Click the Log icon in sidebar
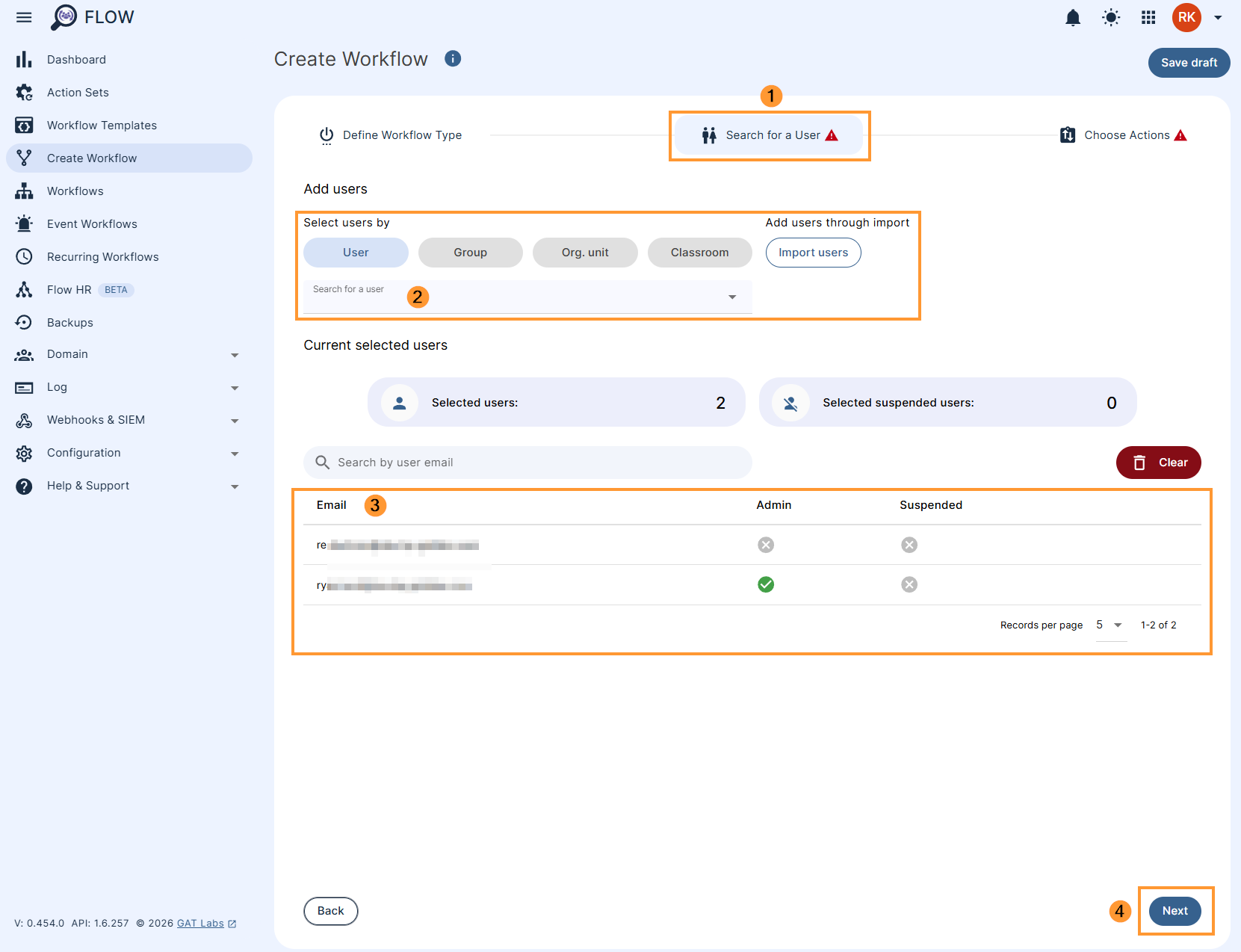Image resolution: width=1241 pixels, height=952 pixels. click(x=24, y=388)
